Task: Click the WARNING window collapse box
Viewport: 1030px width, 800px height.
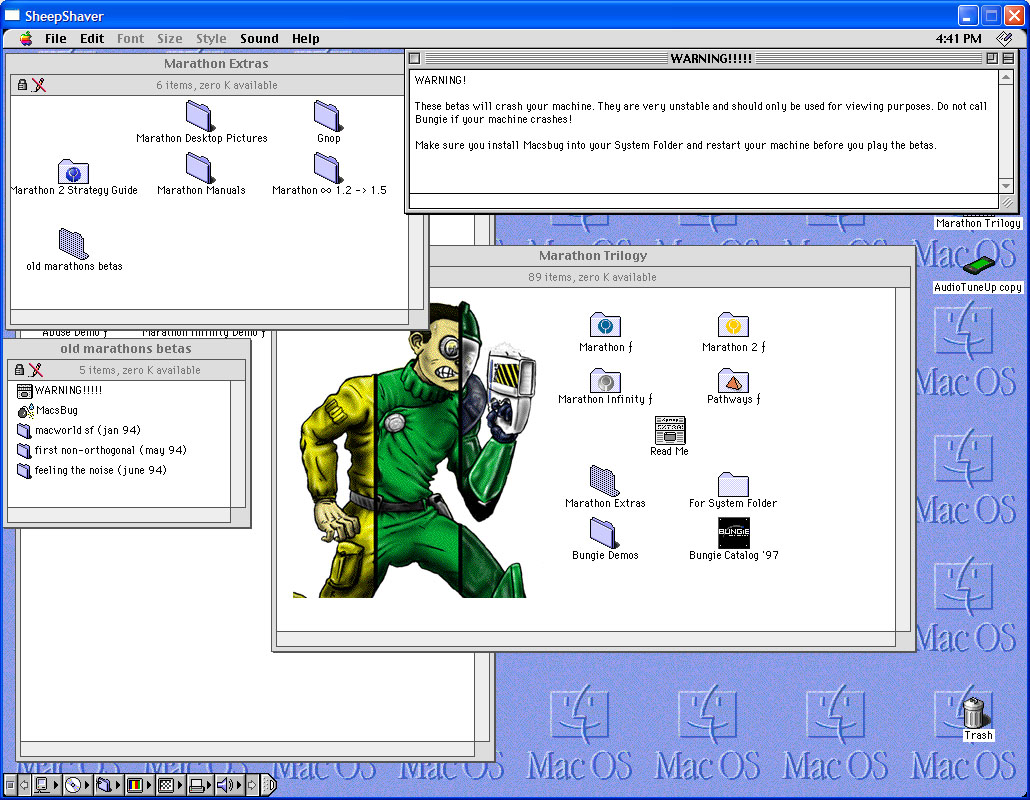Action: coord(1007,59)
